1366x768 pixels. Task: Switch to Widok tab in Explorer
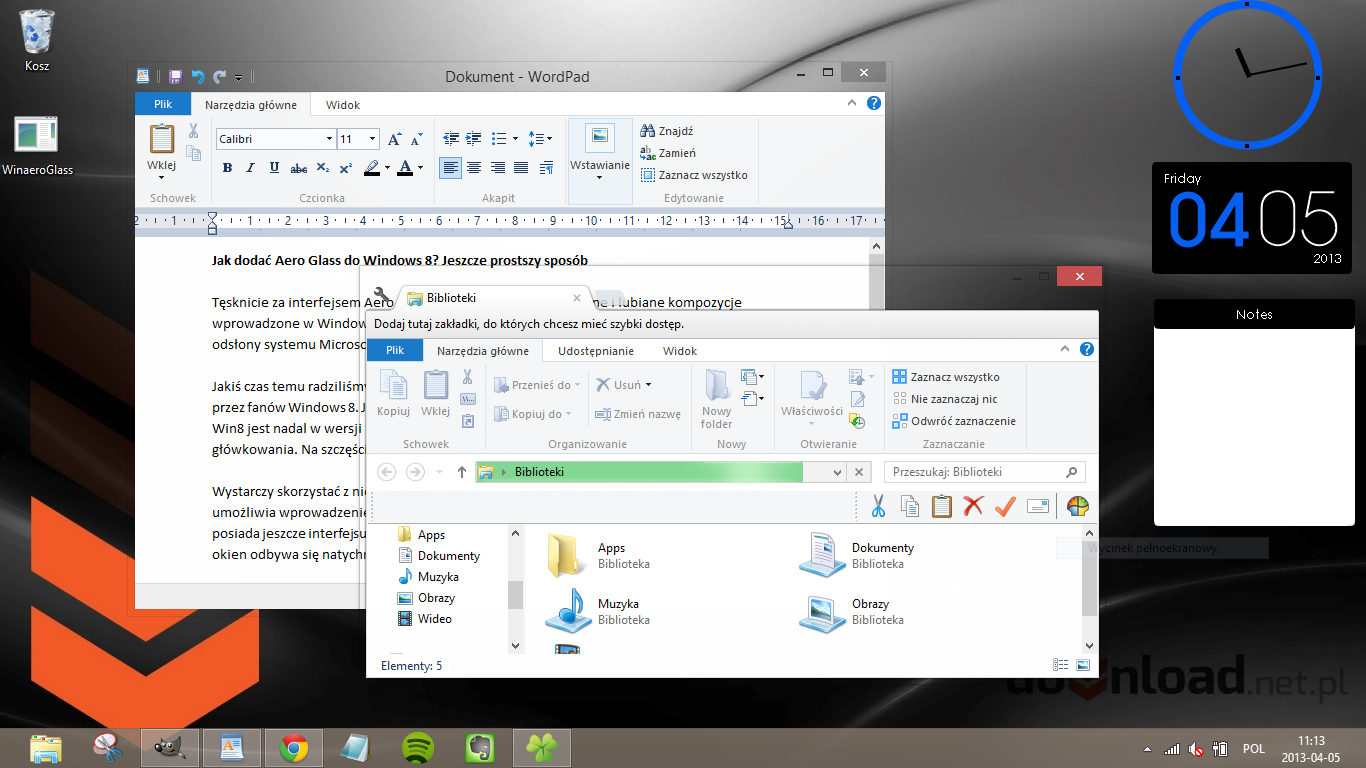pos(680,351)
